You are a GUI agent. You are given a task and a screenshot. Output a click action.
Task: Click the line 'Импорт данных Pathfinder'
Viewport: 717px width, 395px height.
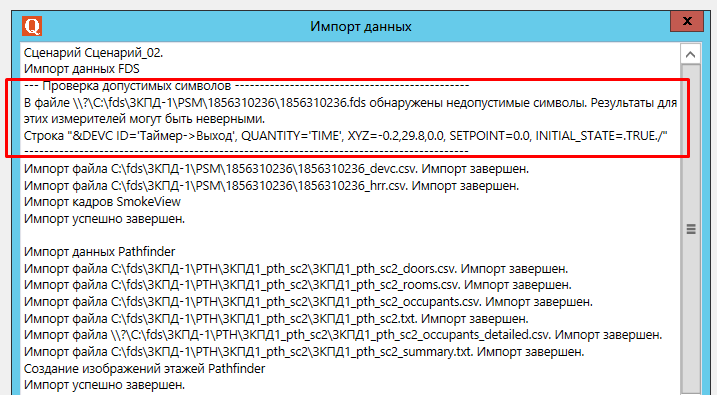[100, 252]
